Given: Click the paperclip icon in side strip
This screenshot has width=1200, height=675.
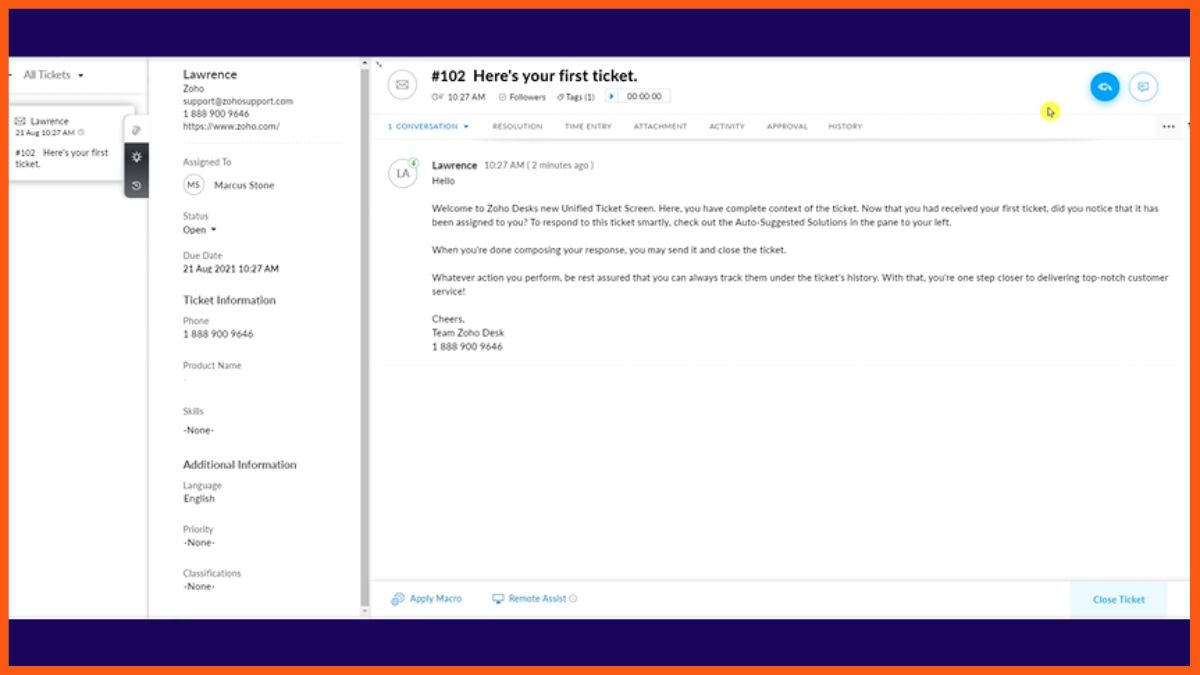Looking at the screenshot, I should [x=136, y=130].
